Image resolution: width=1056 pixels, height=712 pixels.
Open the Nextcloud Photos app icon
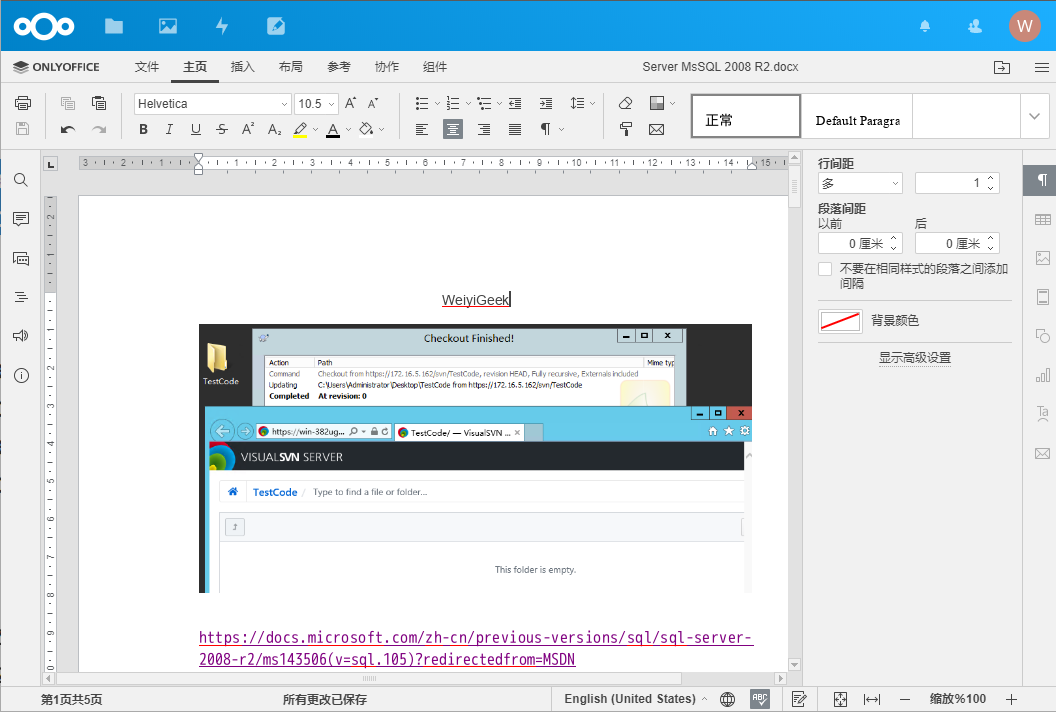168,26
